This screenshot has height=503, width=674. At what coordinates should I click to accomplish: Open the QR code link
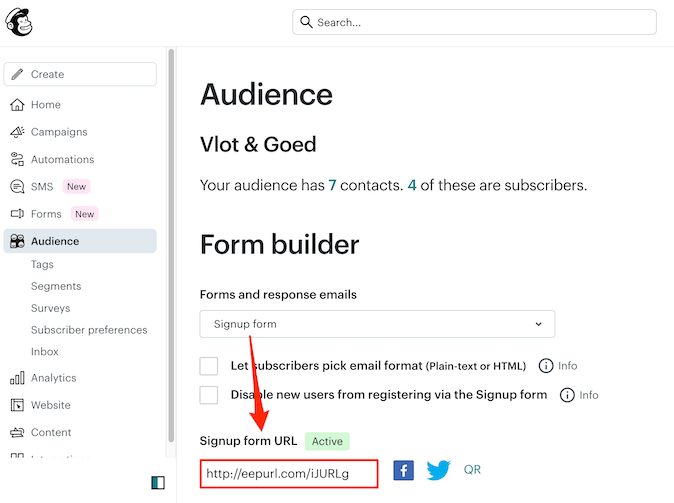pyautogui.click(x=472, y=469)
